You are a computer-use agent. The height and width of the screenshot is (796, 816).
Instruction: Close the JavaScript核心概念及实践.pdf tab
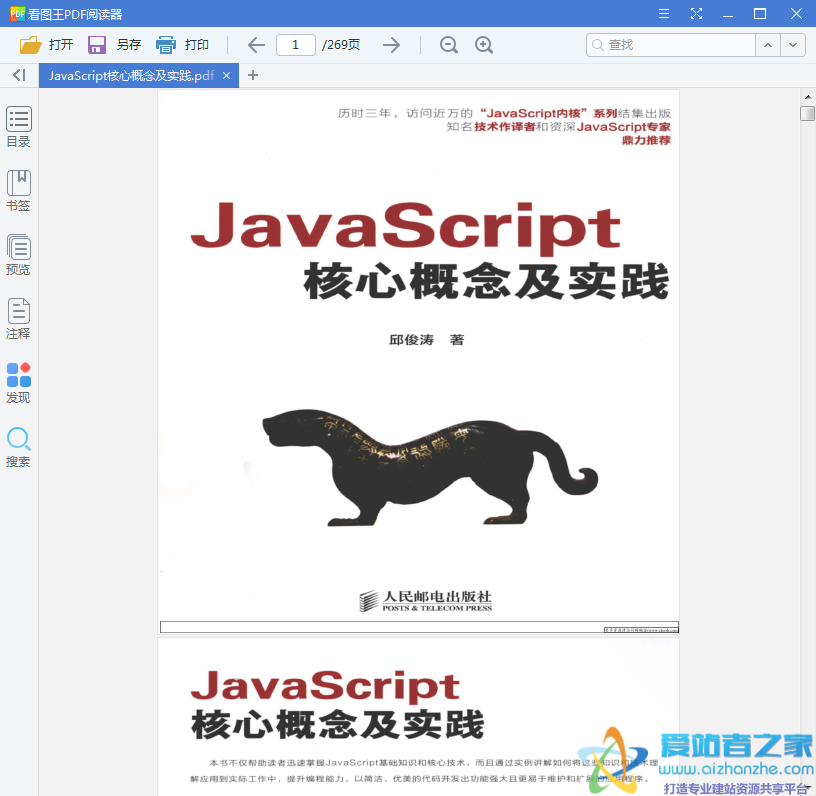pyautogui.click(x=226, y=75)
